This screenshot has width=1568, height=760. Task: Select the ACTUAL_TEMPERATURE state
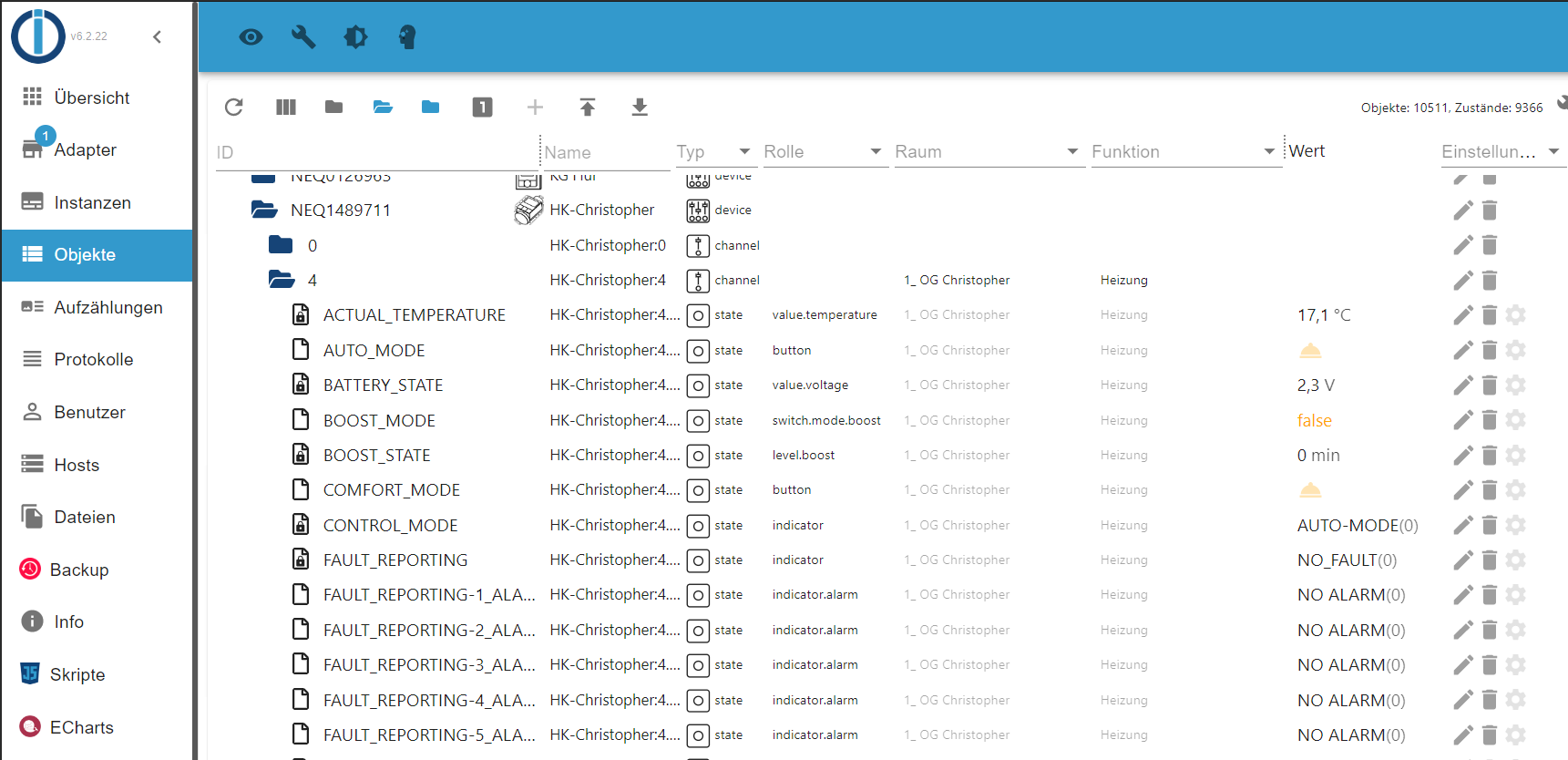pos(415,315)
